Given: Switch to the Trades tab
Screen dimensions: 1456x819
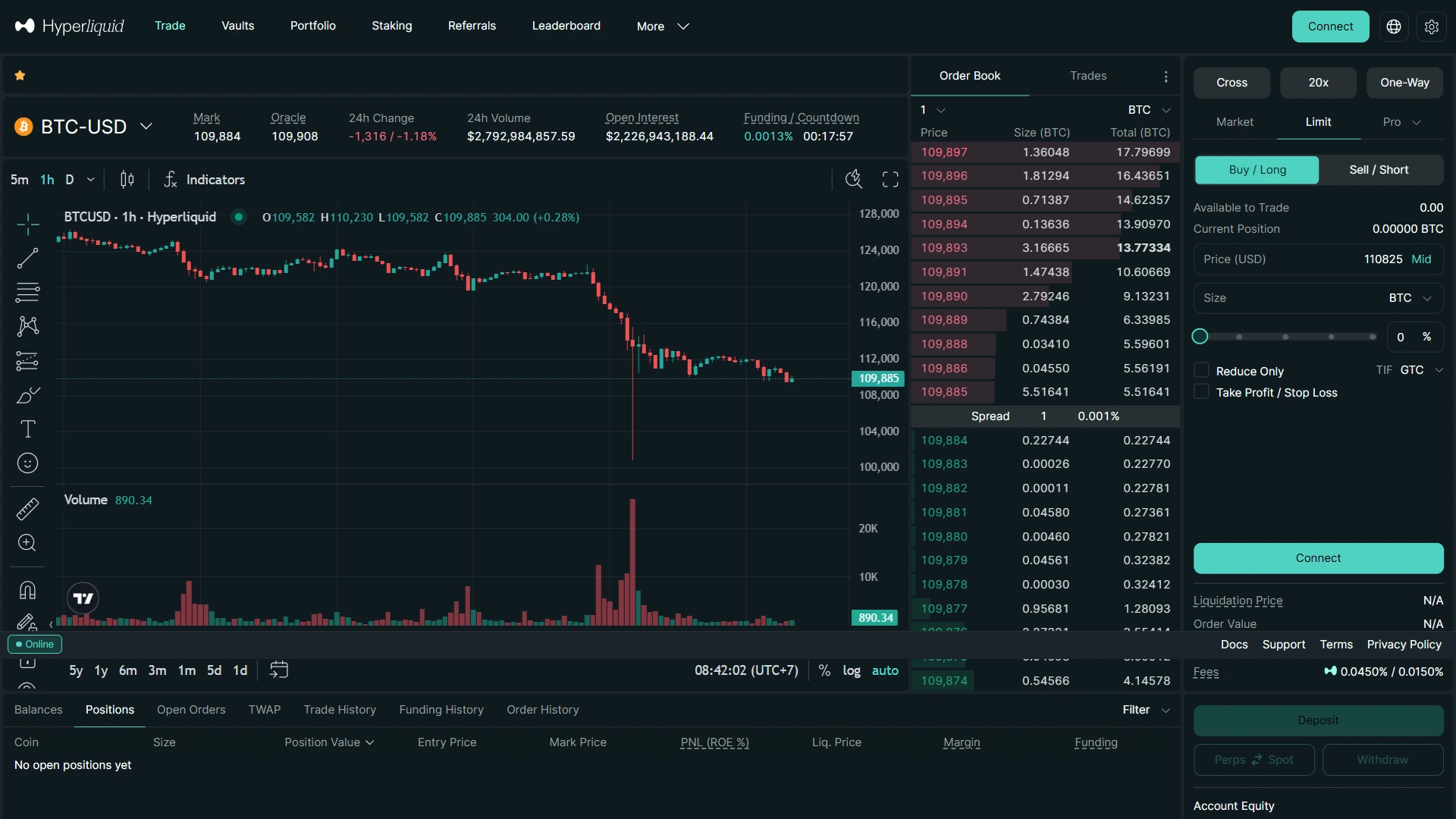Looking at the screenshot, I should pos(1088,75).
